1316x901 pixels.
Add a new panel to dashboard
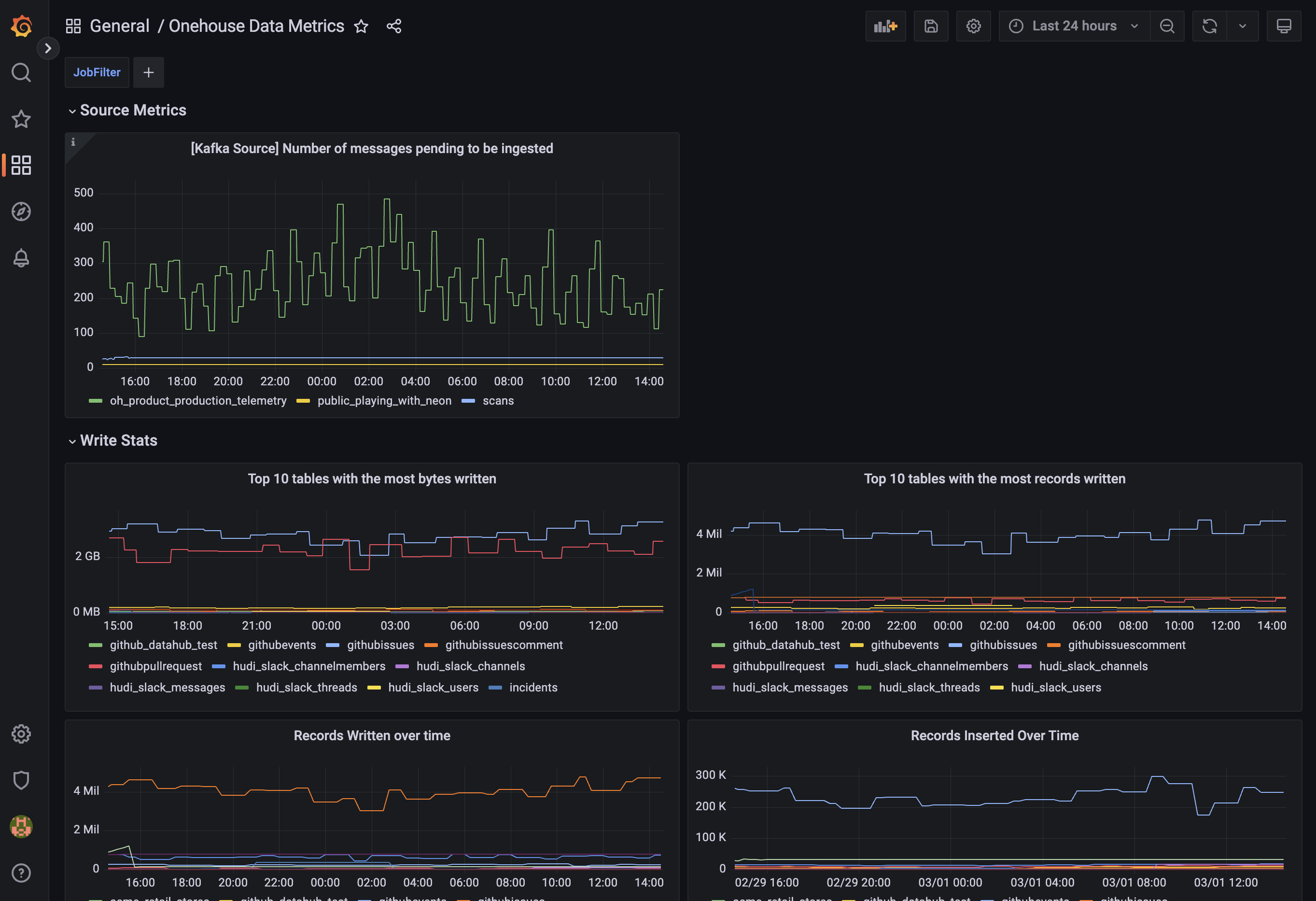pos(886,26)
